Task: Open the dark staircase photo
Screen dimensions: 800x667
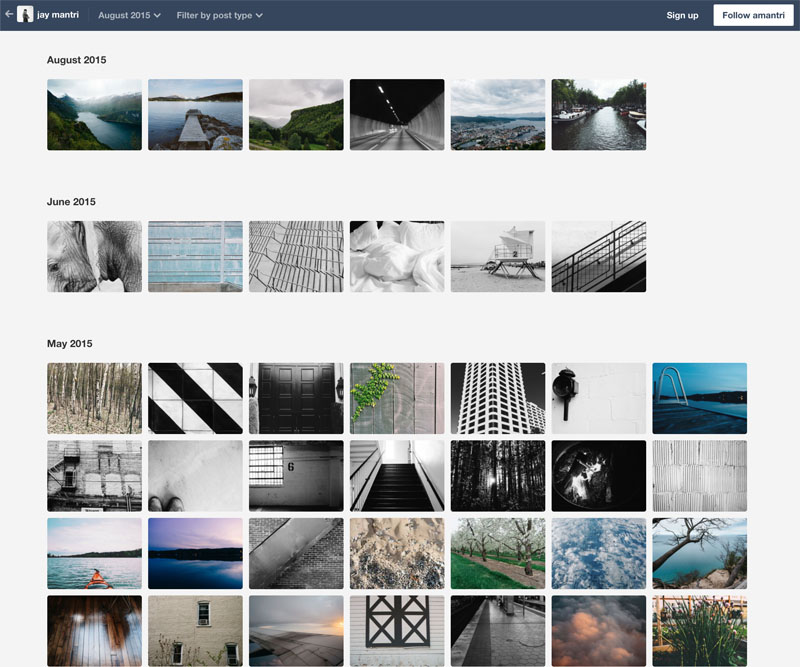Action: pyautogui.click(x=397, y=476)
